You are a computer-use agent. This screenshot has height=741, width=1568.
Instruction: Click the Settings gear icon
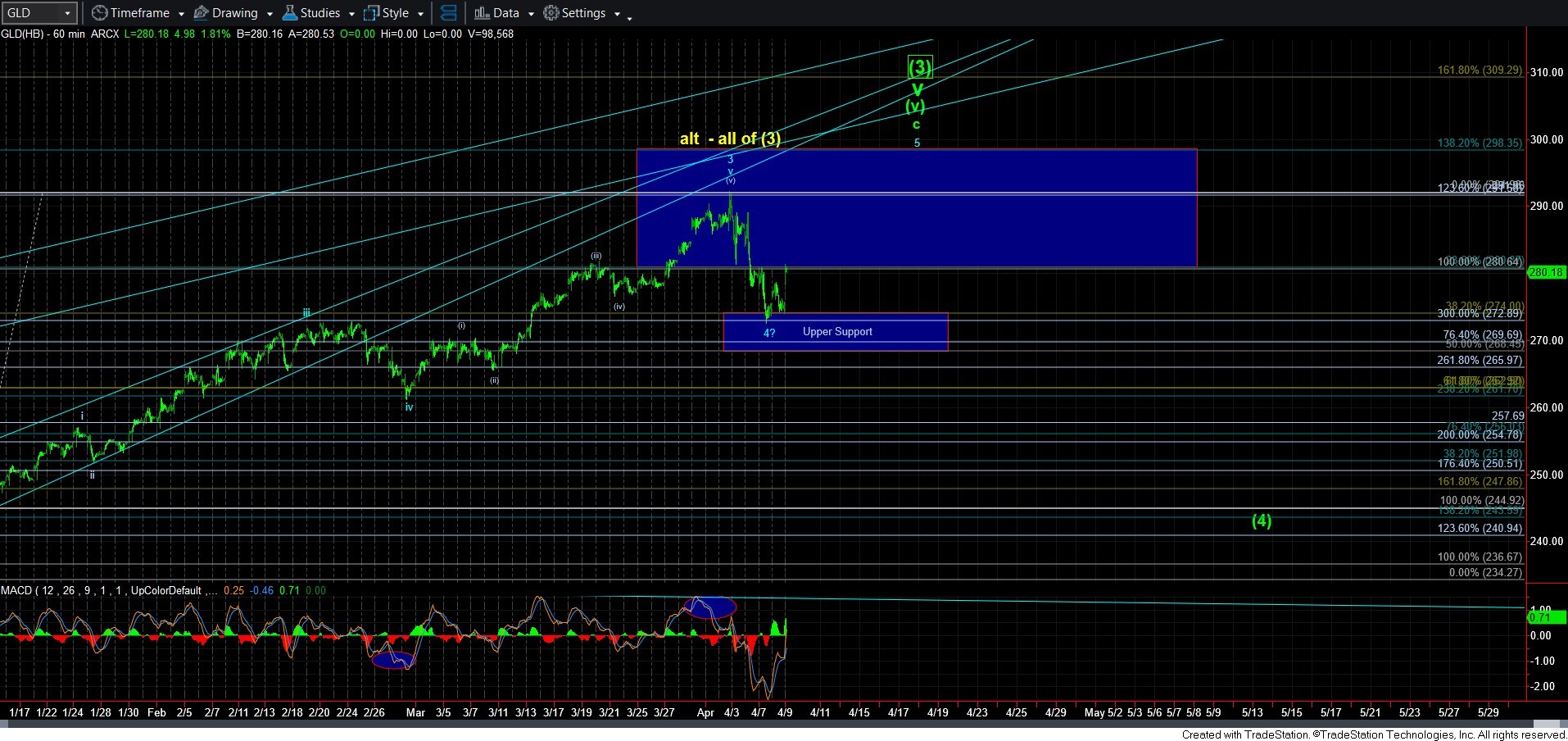click(551, 13)
